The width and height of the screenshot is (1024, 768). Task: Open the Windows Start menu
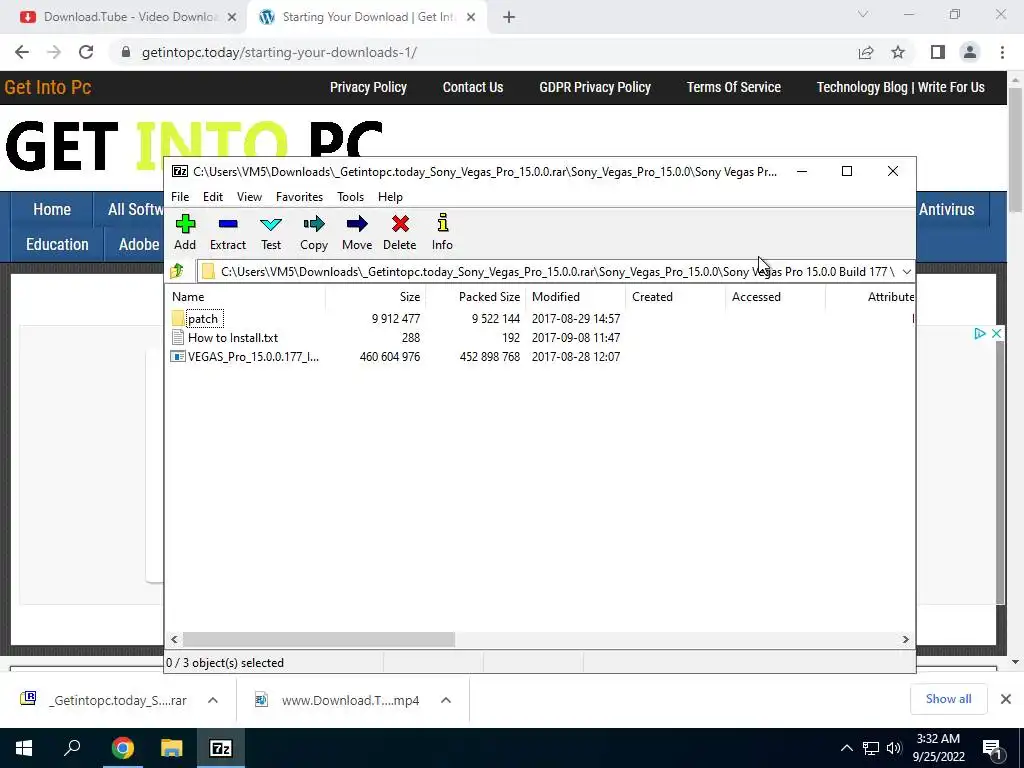(x=24, y=748)
